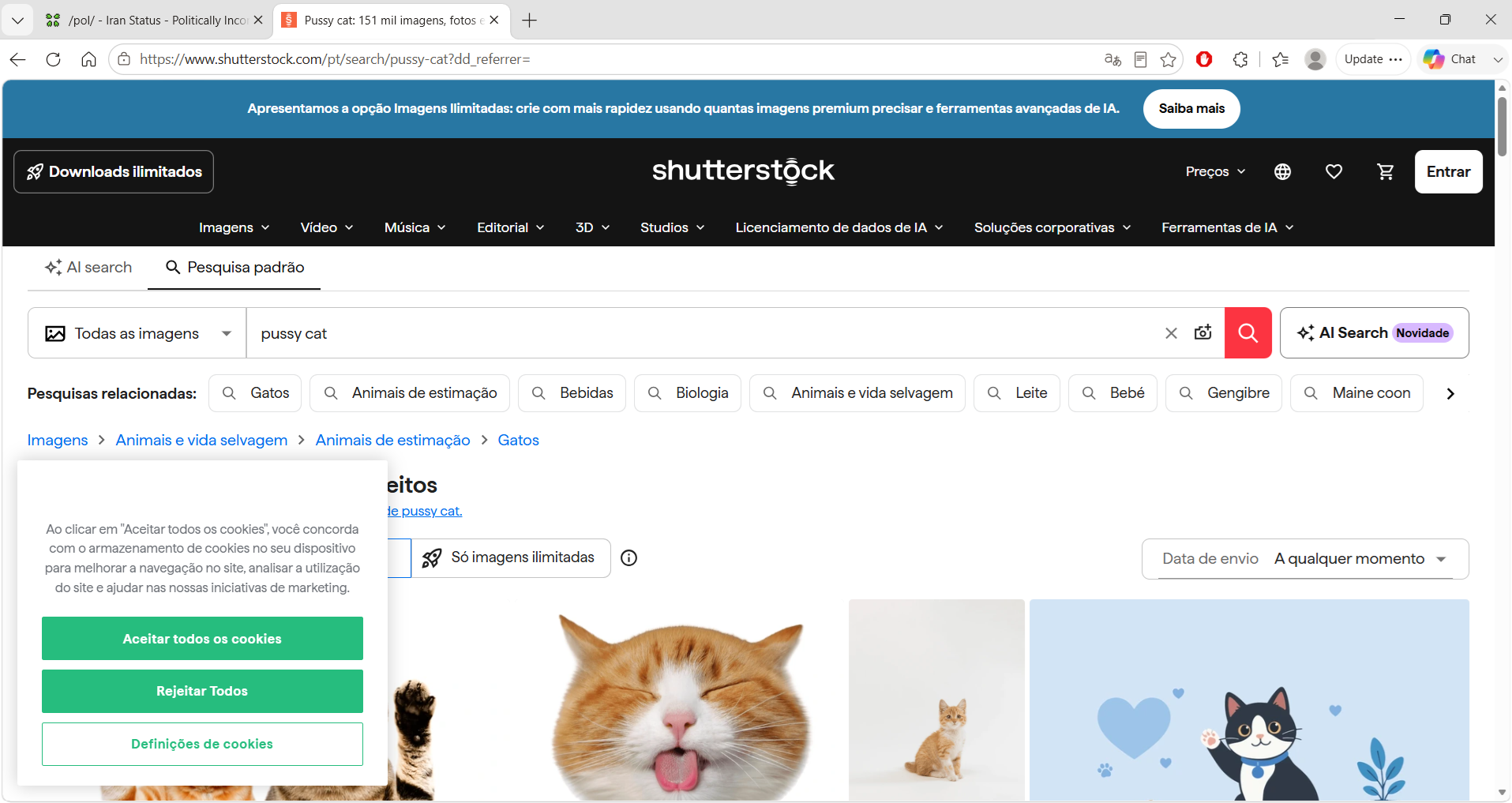Expand the Studios menu
This screenshot has width=1512, height=803.
pos(672,227)
